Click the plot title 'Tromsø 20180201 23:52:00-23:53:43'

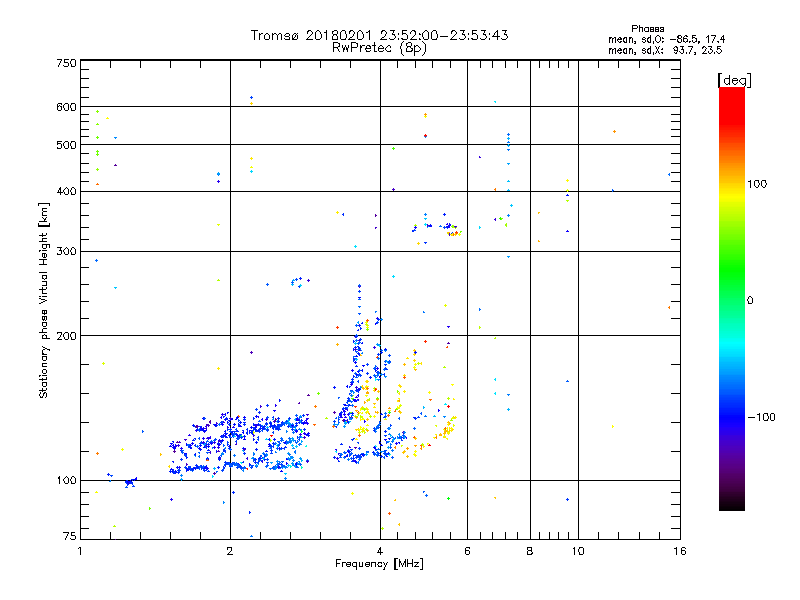[379, 35]
